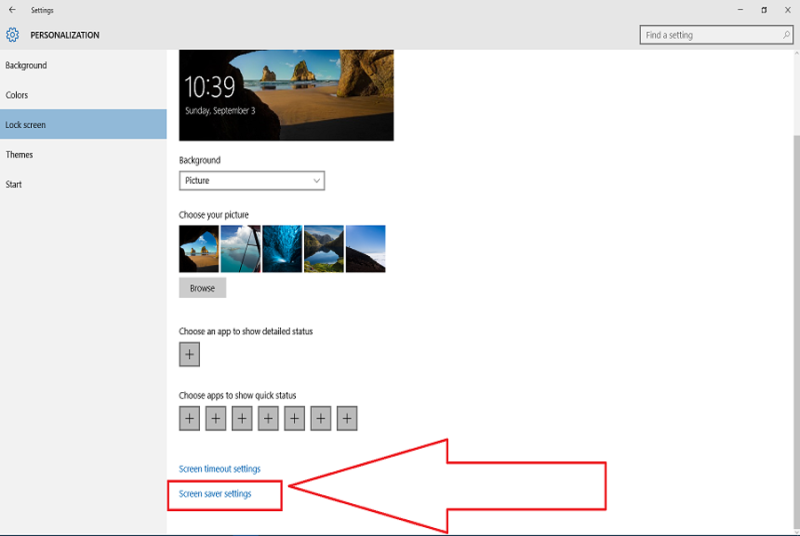
Task: Click "Choose an app to show detailed status"
Action: [246, 331]
